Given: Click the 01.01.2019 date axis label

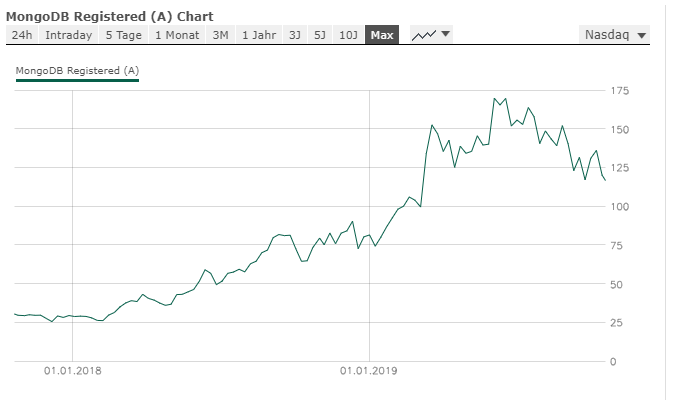Looking at the screenshot, I should click(x=369, y=371).
